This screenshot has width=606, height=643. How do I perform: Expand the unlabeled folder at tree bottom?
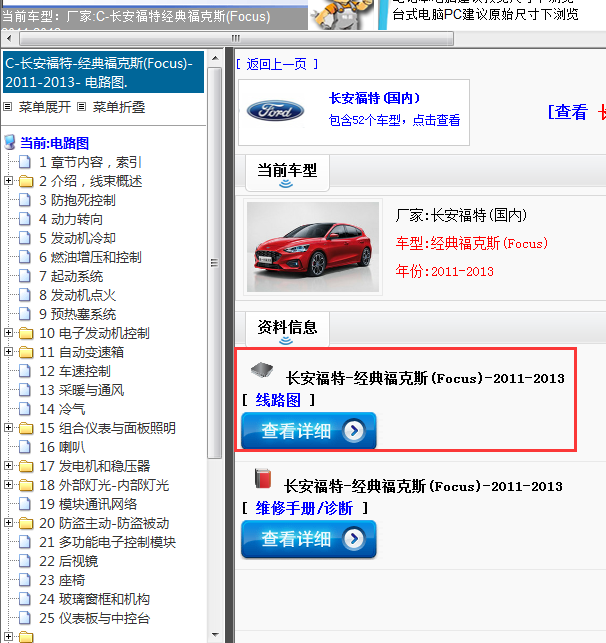click(x=8, y=636)
